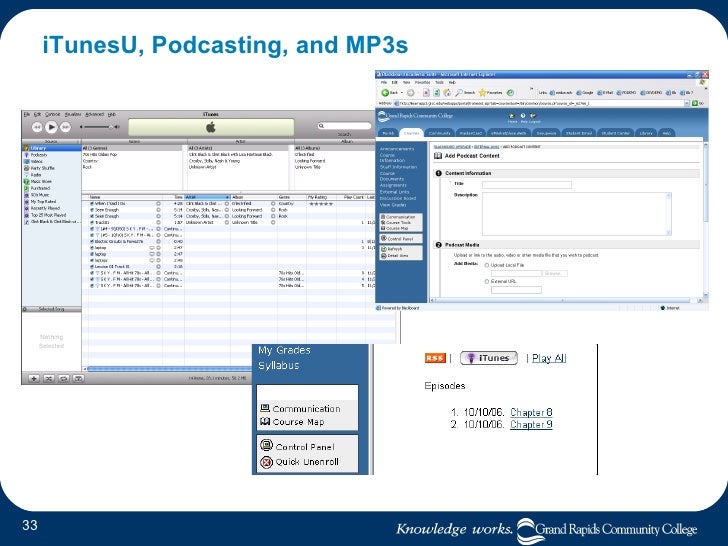Click the podcast Description text area
Screen dimensions: 728x546
pyautogui.click(x=577, y=214)
